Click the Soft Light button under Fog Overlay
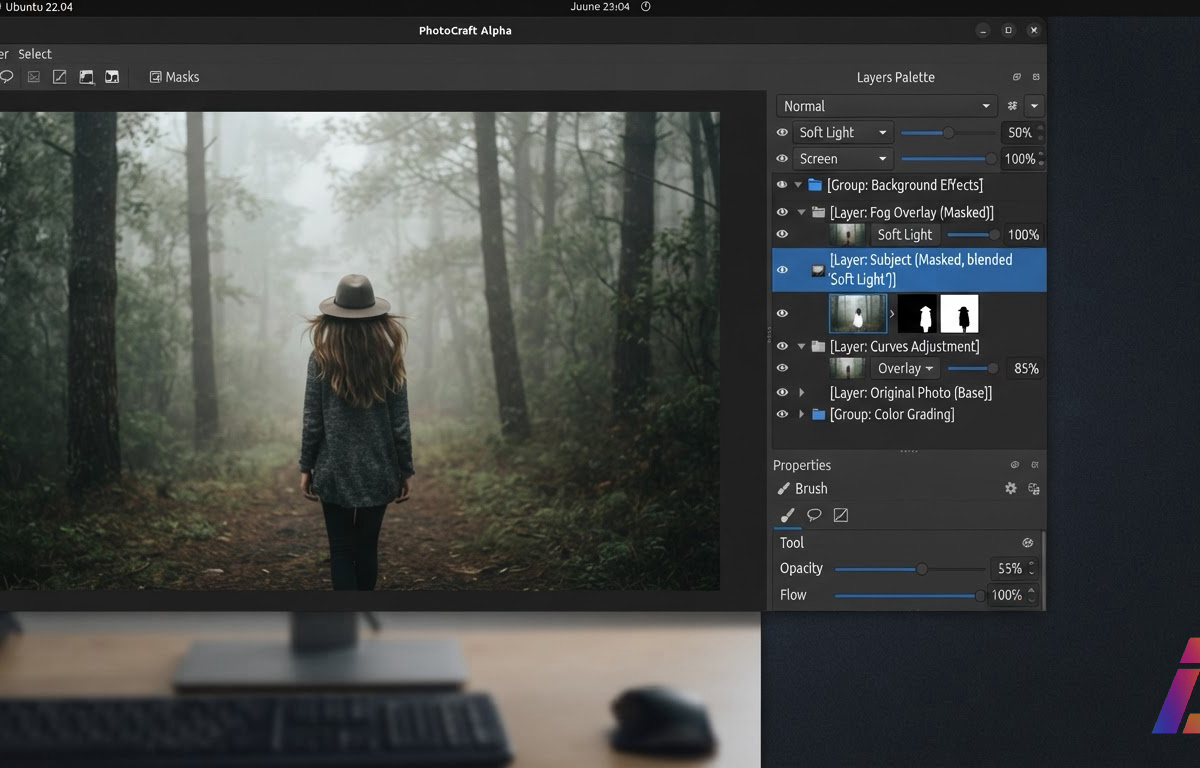1200x768 pixels. tap(904, 234)
